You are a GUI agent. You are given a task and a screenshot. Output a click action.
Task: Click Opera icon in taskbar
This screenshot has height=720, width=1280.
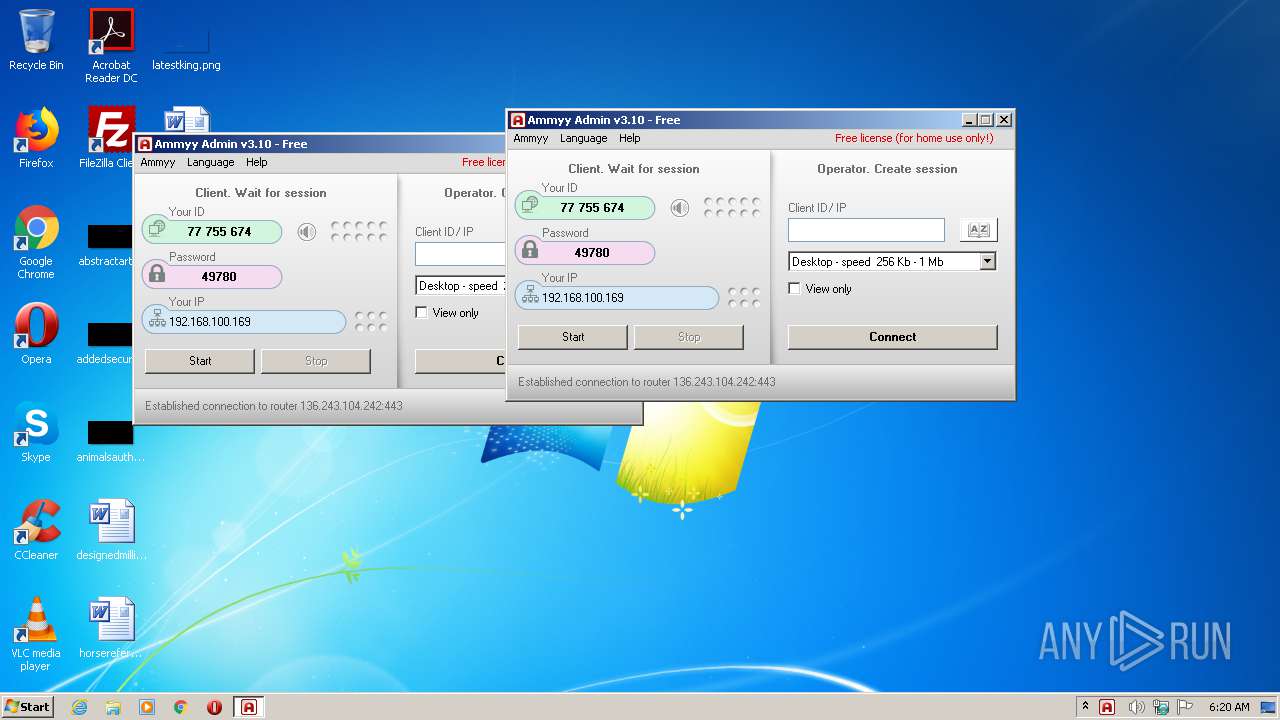214,707
